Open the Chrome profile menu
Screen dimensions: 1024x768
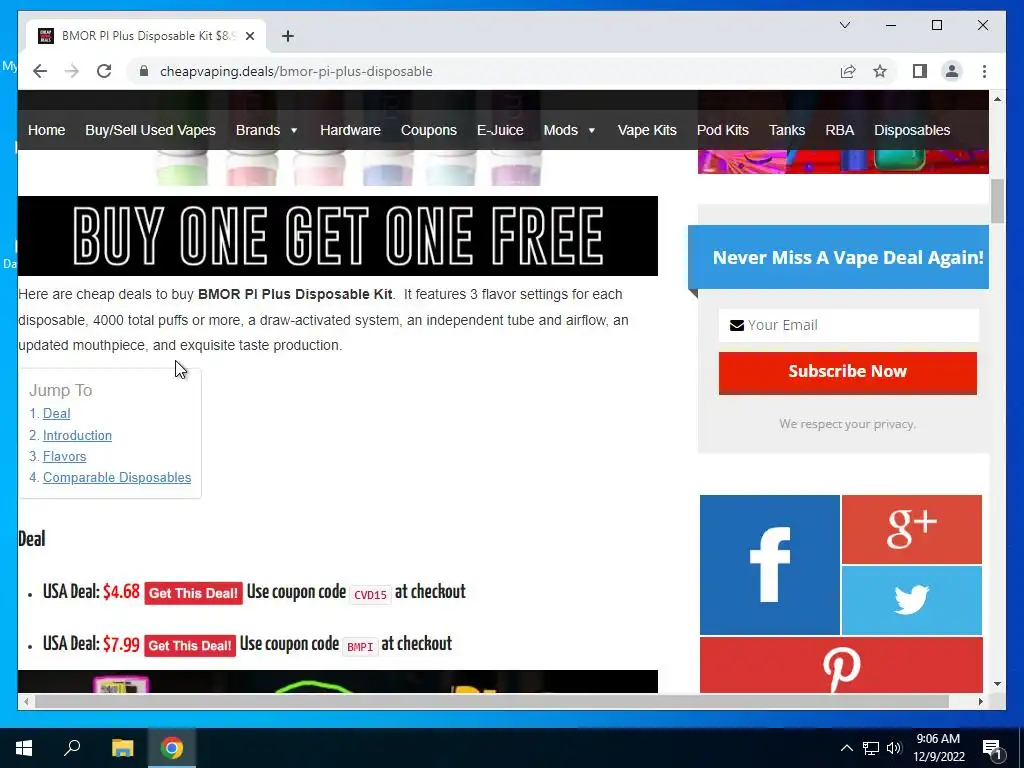[952, 71]
